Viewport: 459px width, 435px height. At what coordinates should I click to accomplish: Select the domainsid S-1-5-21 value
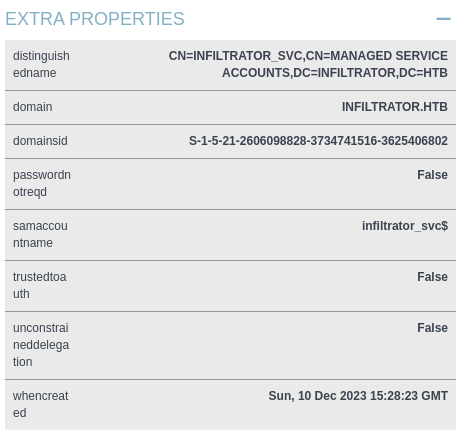click(x=318, y=141)
